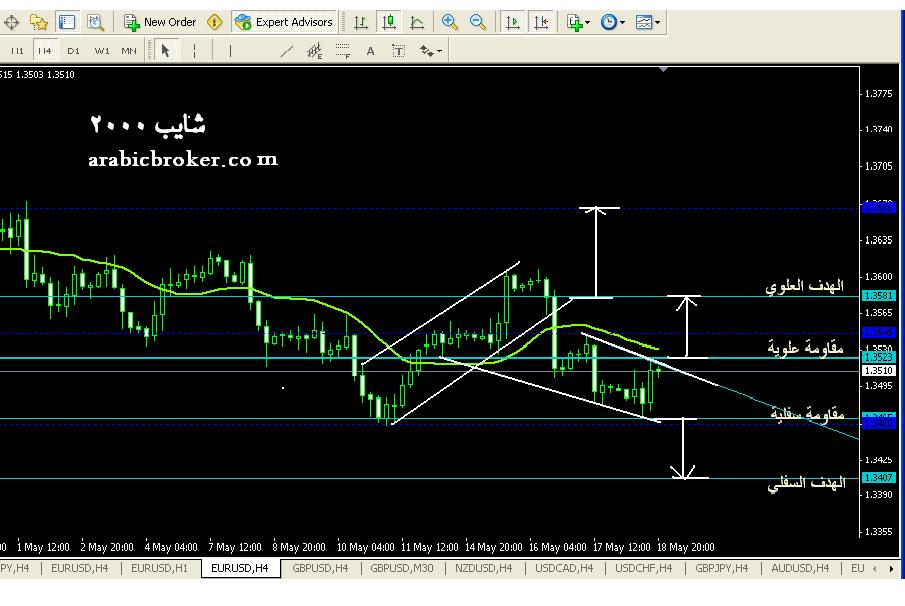Viewport: 905px width, 606px height.
Task: Select the Text Label tool
Action: 398,51
